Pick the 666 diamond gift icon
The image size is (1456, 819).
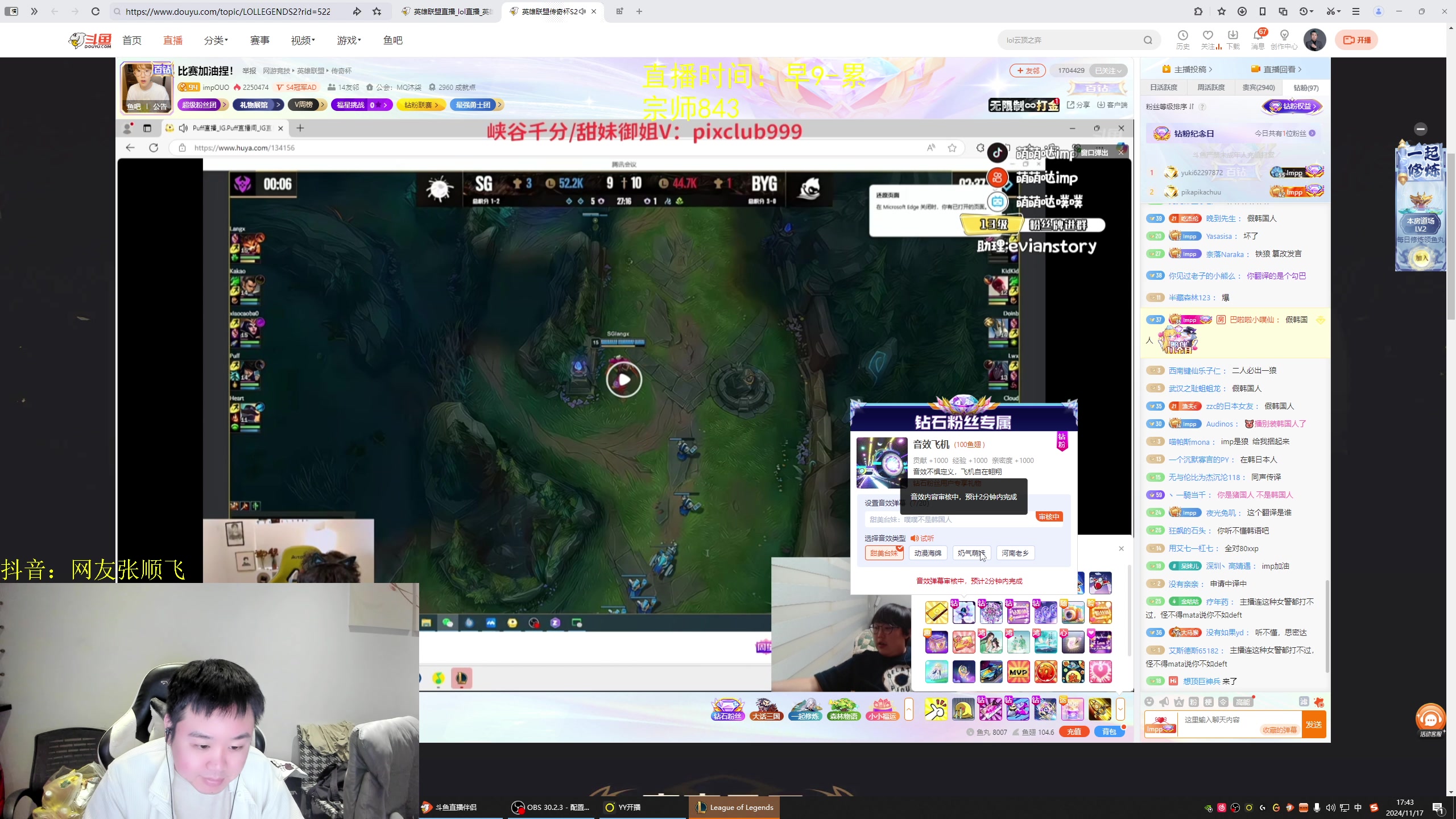[x=1045, y=613]
